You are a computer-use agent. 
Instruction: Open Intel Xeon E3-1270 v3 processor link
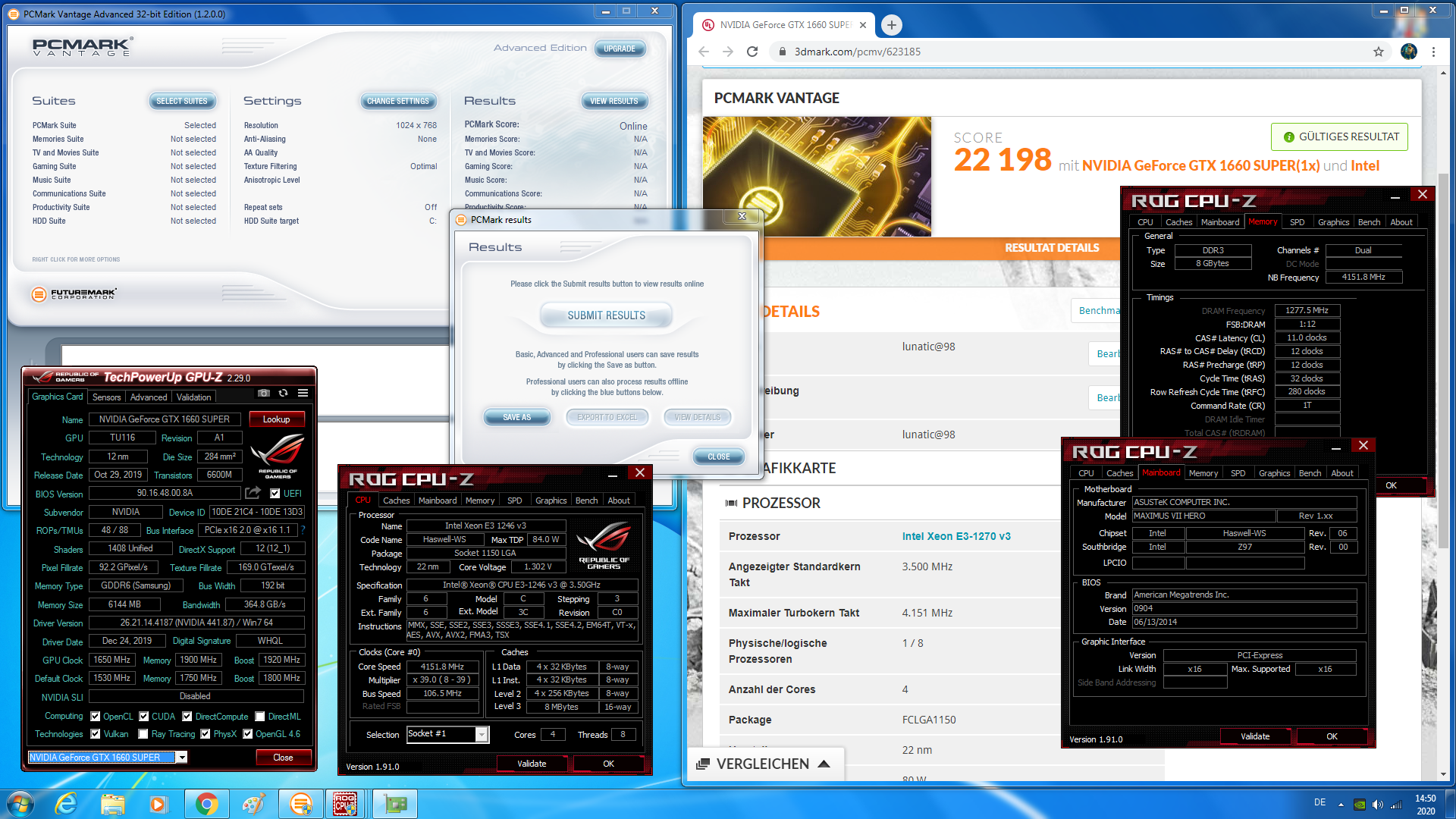tap(956, 536)
